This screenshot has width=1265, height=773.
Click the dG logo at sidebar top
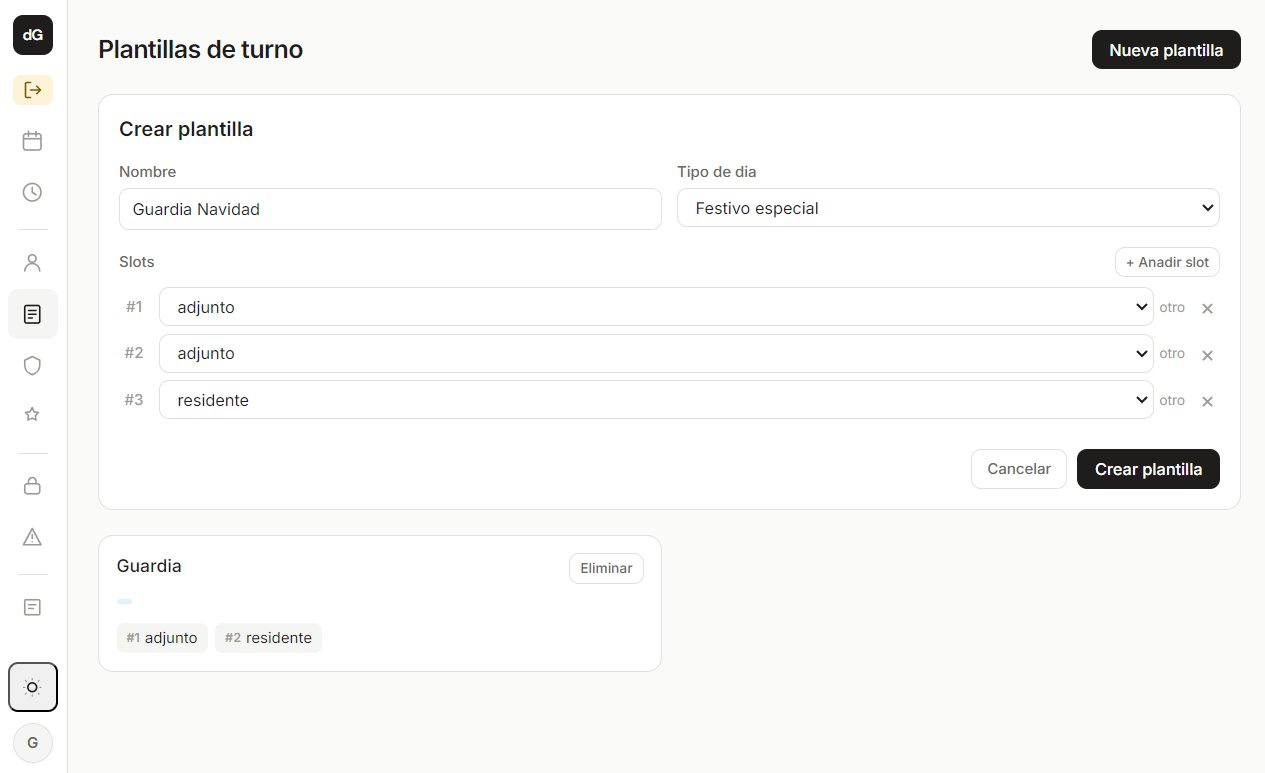point(32,35)
